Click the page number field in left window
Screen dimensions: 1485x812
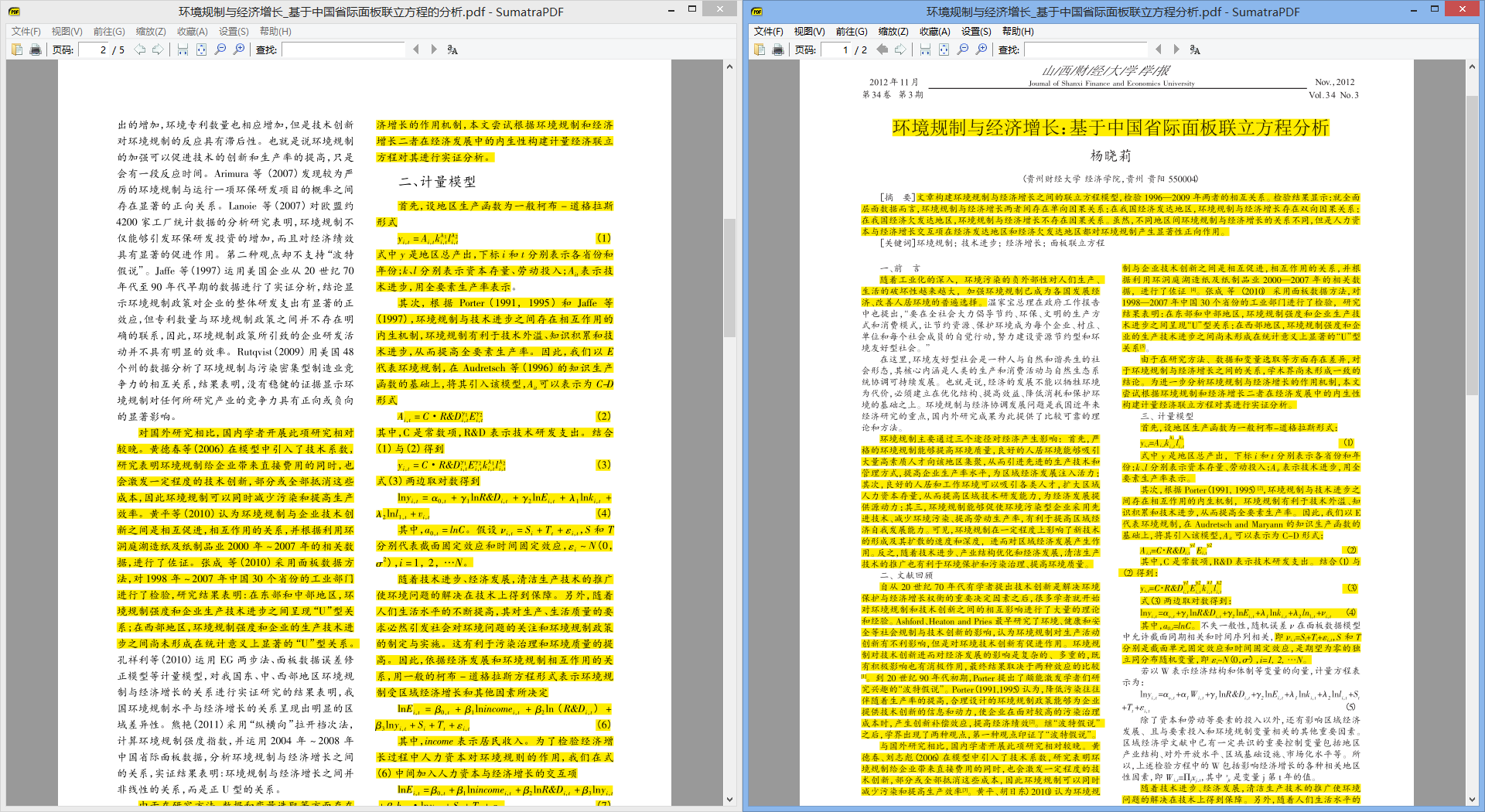[x=93, y=49]
